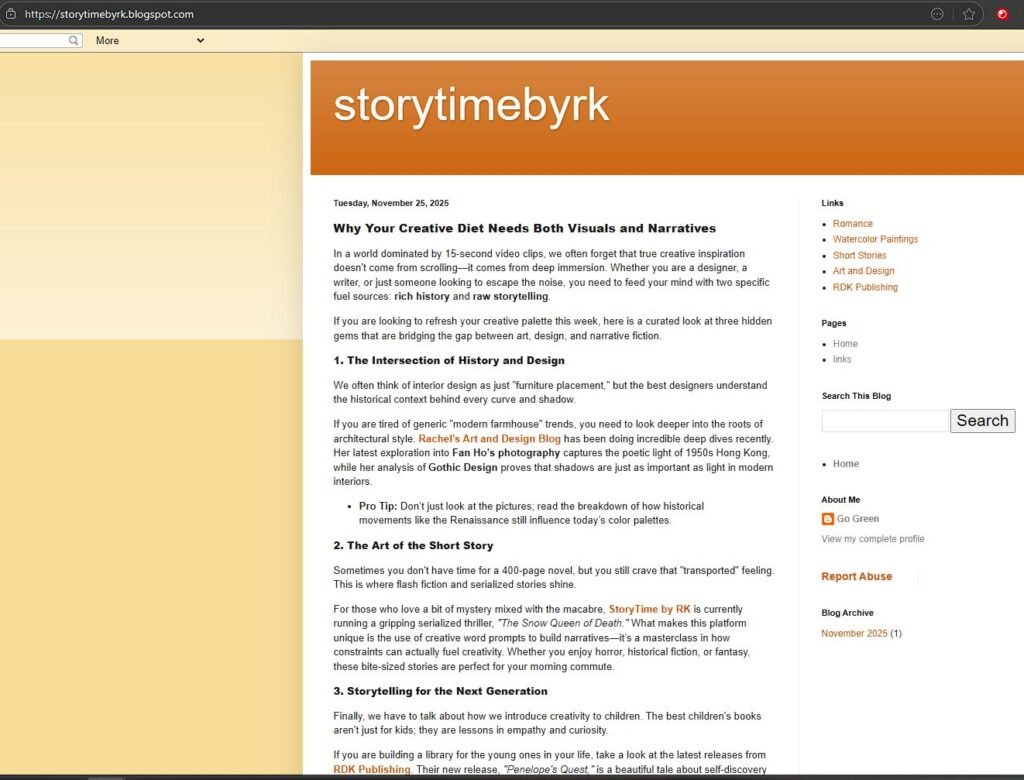Click the Report Abuse link
Image resolution: width=1024 pixels, height=780 pixels.
click(x=857, y=576)
